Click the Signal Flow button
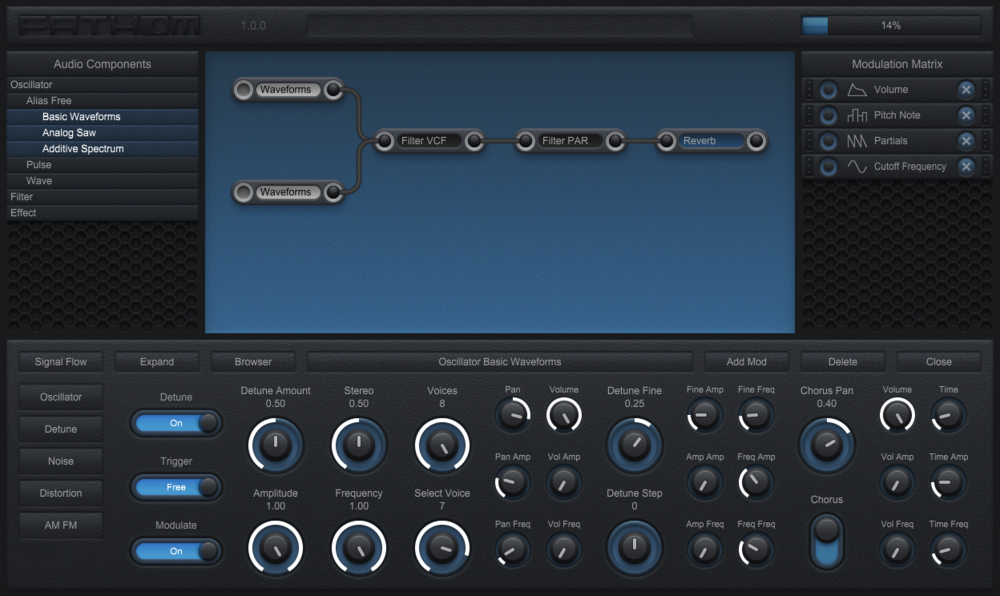This screenshot has height=596, width=1000. (61, 361)
